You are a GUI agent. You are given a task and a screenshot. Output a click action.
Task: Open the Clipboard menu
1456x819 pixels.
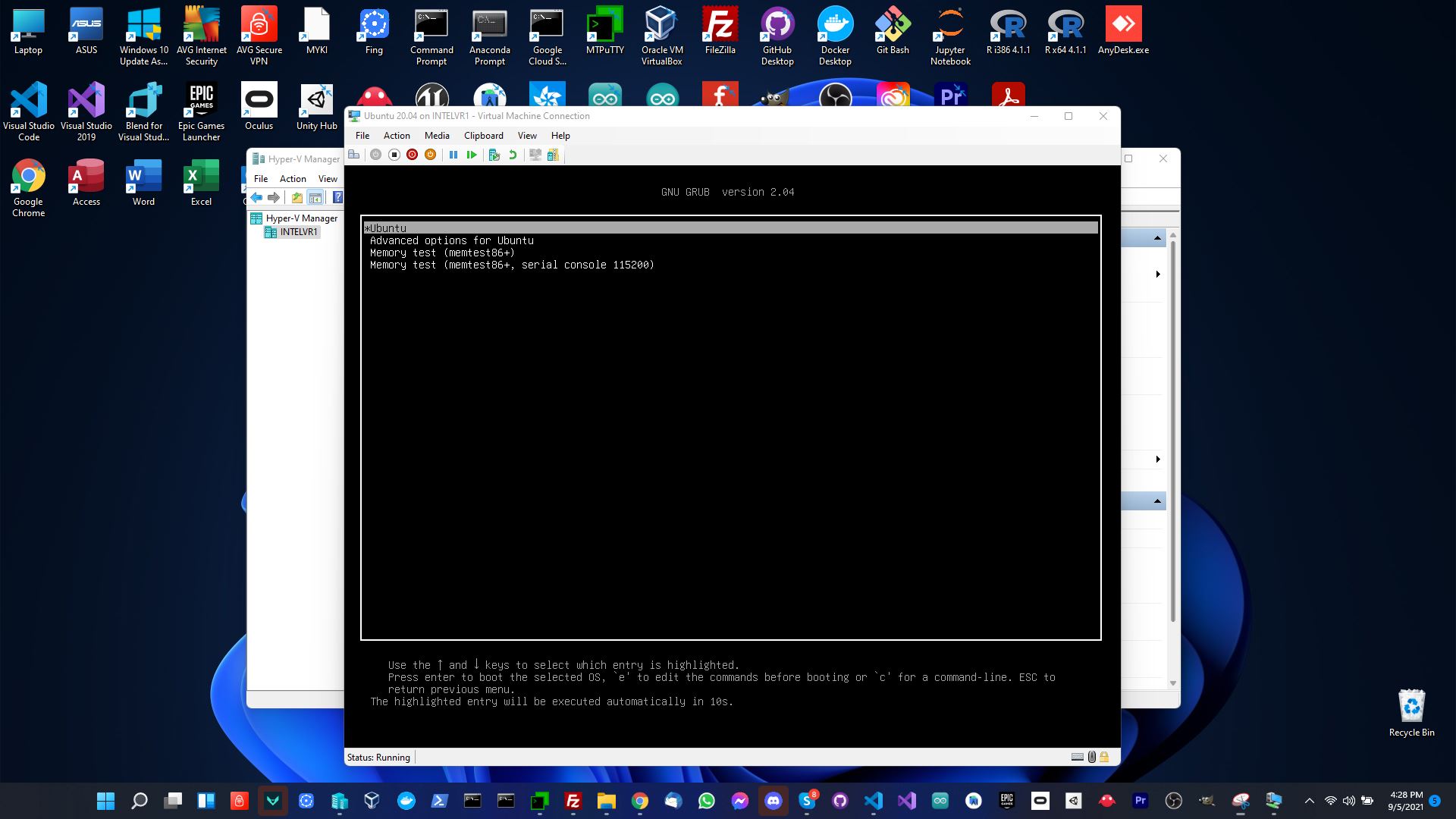484,136
